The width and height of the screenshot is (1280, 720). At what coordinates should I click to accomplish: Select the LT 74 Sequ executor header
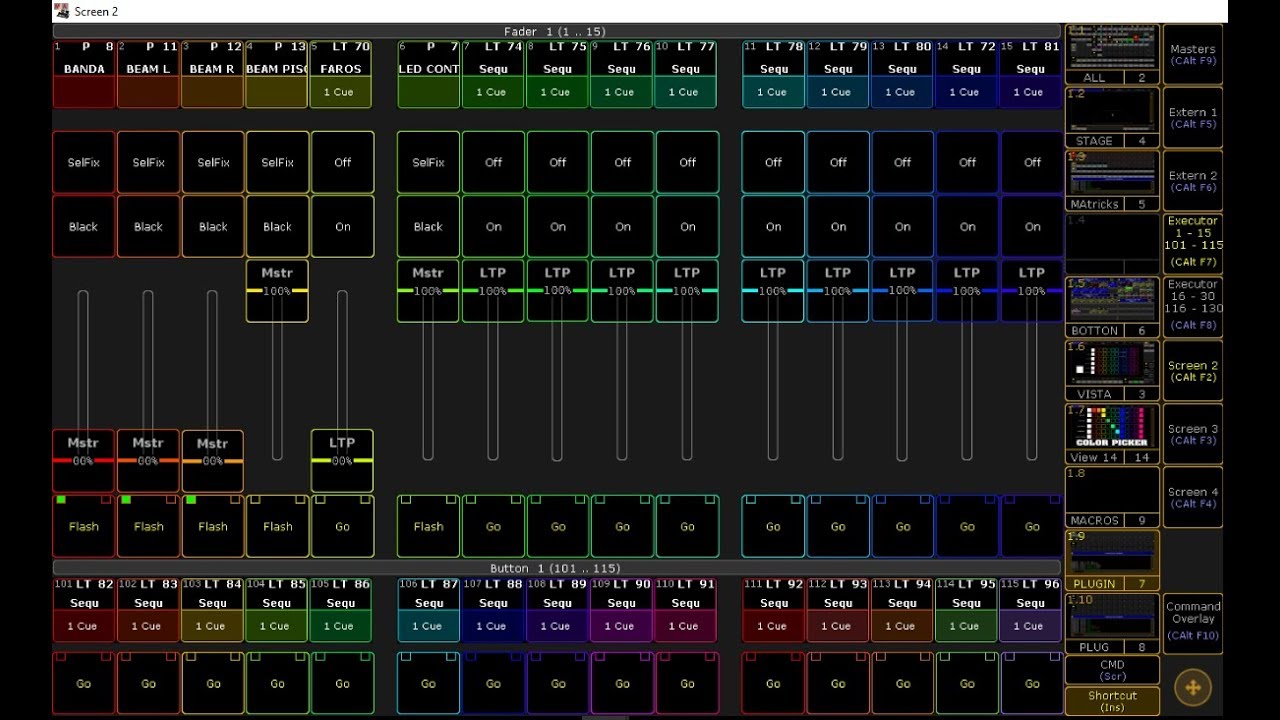[x=492, y=74]
